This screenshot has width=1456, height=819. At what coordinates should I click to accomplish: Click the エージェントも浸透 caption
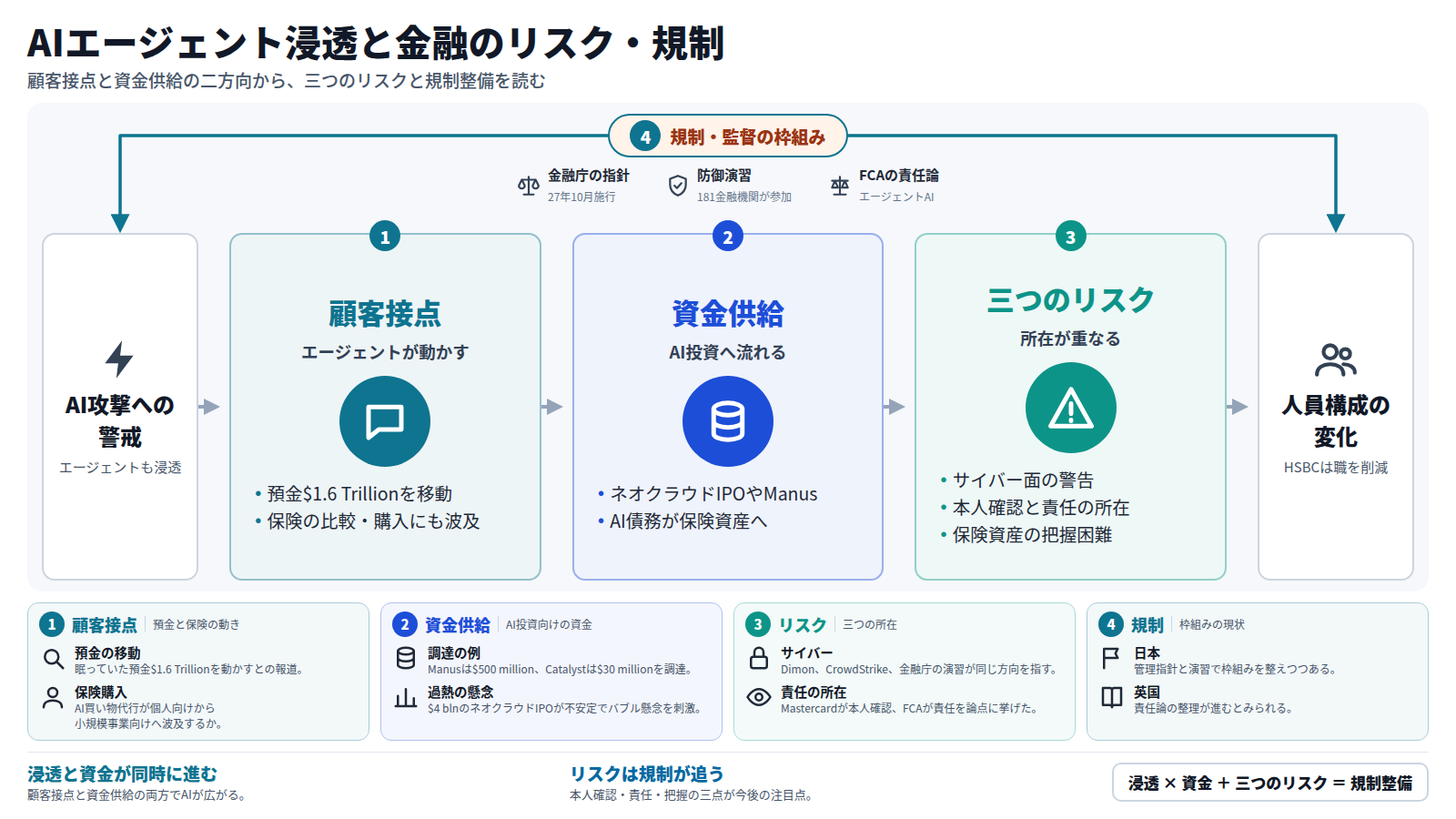tap(120, 468)
